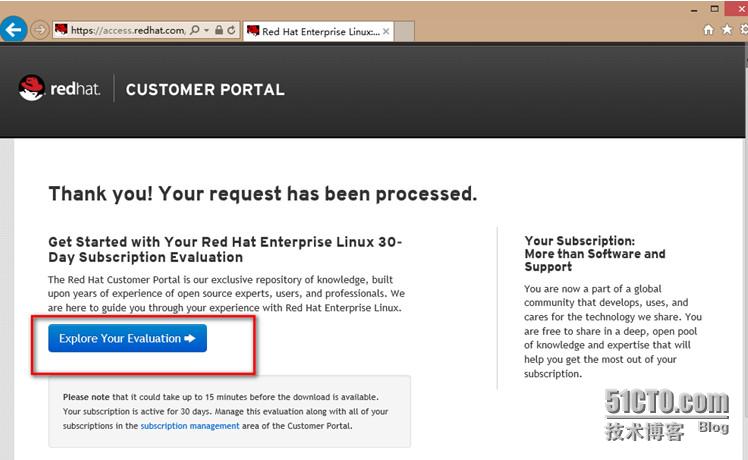
Task: Open Favorites with the star icon
Action: coord(727,30)
